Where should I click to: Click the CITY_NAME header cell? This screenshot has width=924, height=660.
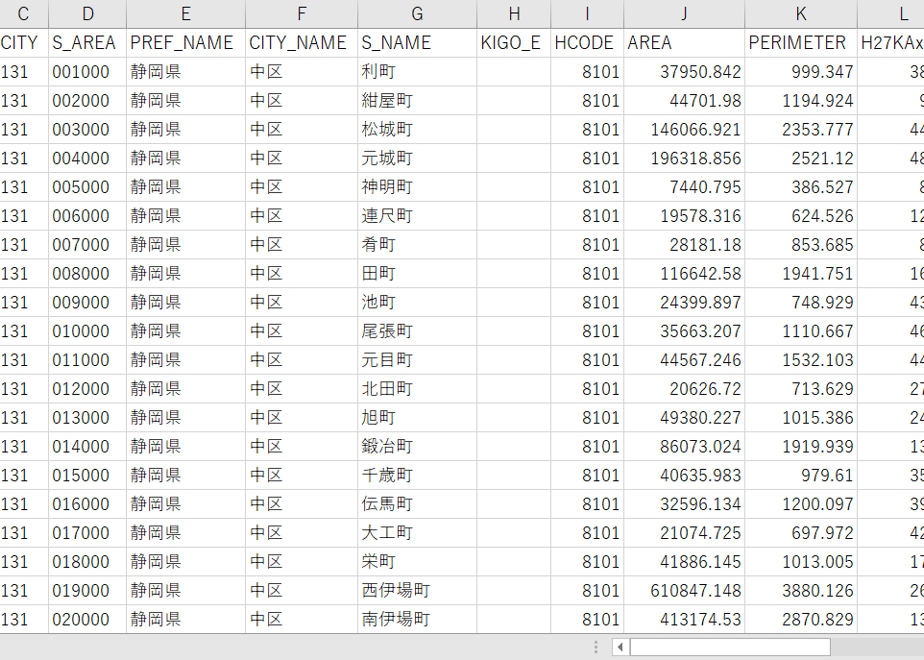pyautogui.click(x=301, y=42)
